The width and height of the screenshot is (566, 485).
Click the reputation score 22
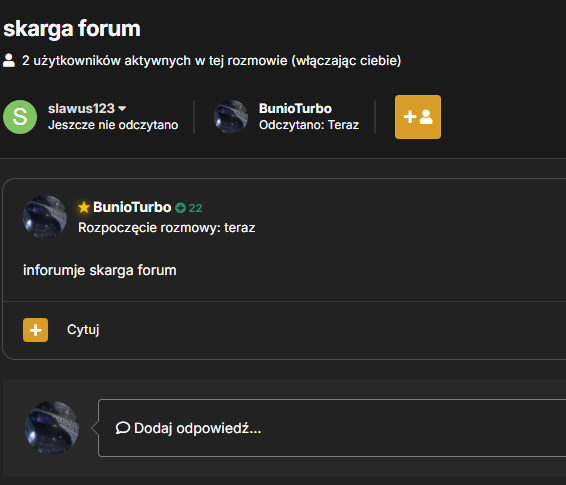click(x=195, y=208)
